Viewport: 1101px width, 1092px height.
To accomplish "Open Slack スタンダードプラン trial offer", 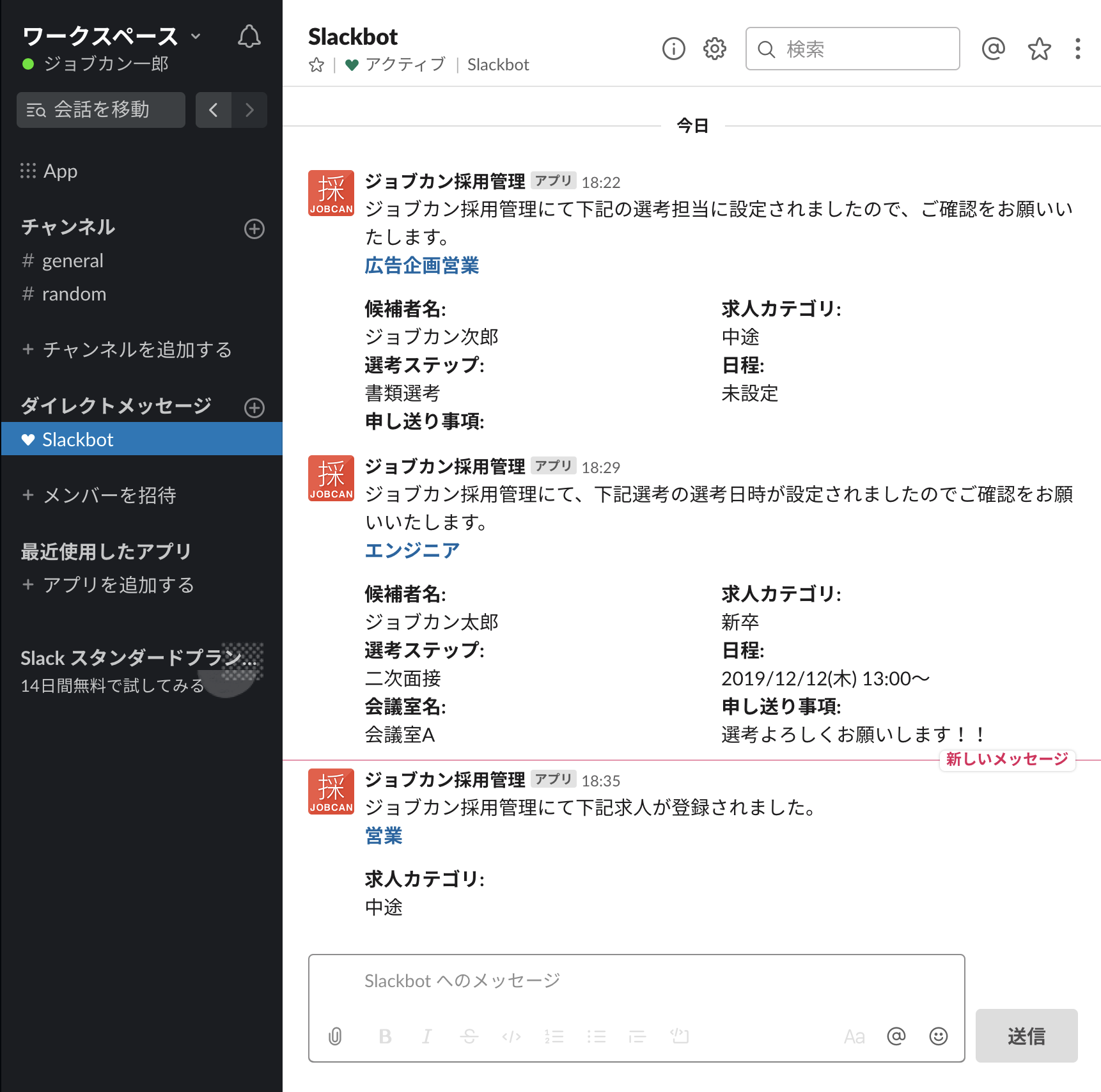I will pos(141,671).
